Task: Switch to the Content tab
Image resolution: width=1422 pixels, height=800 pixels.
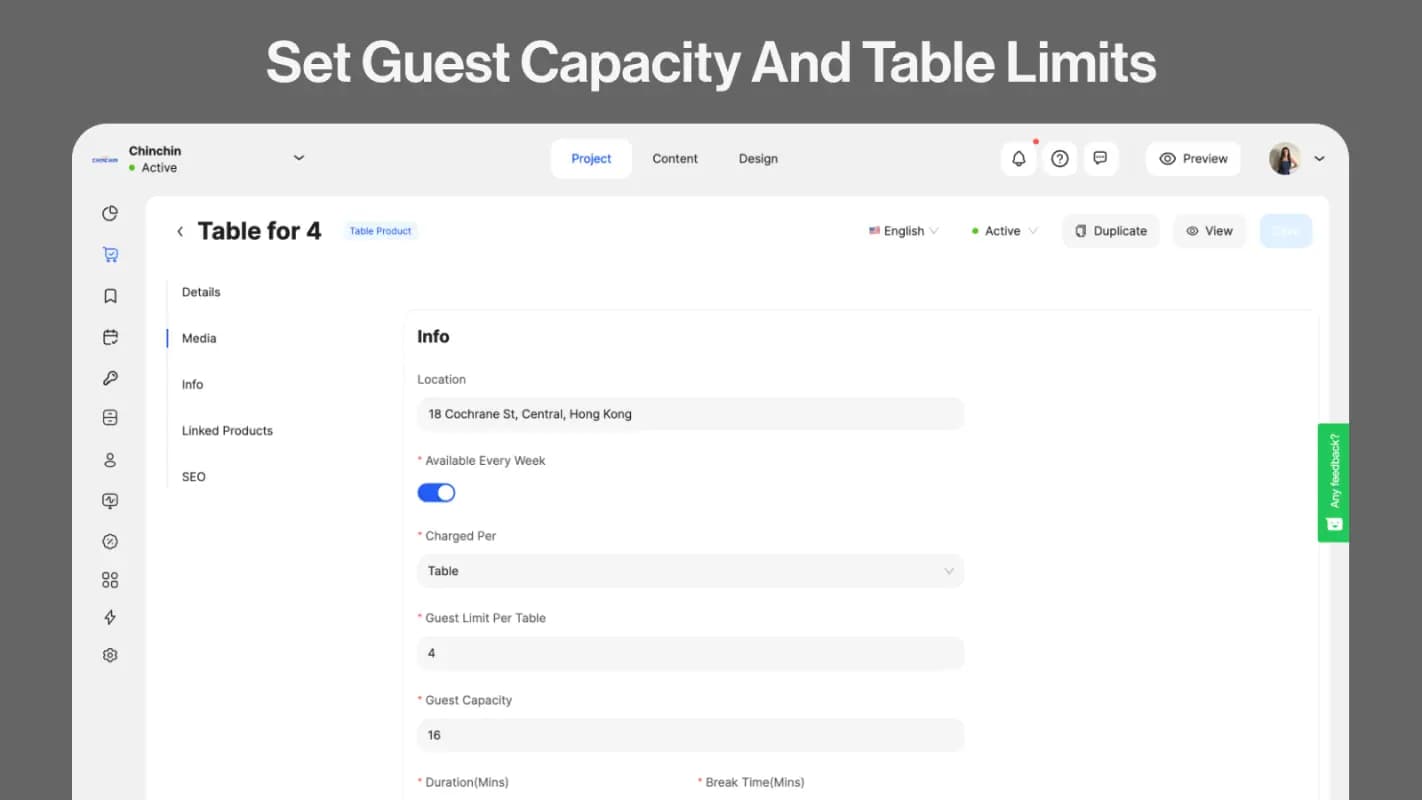Action: point(675,158)
